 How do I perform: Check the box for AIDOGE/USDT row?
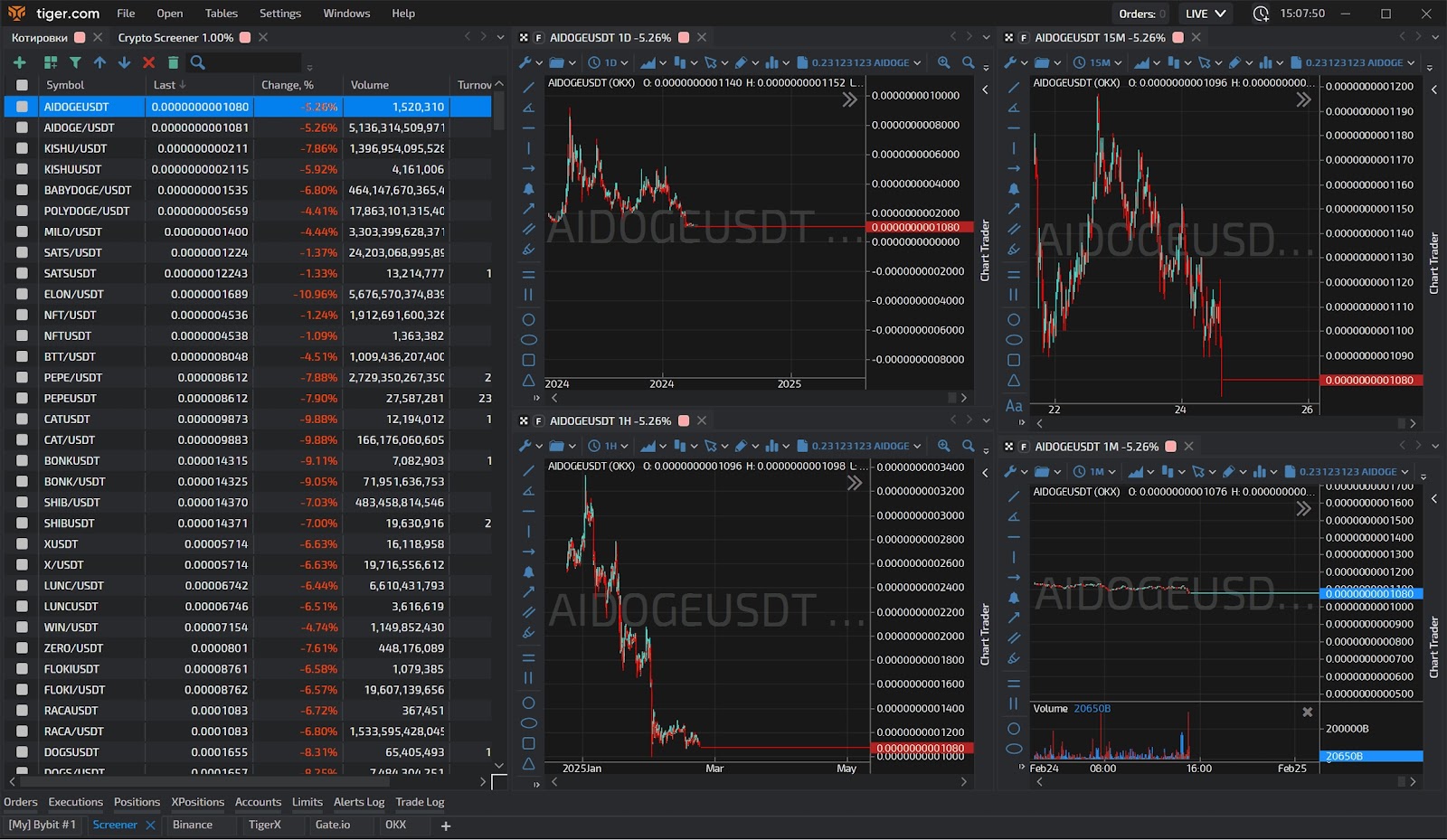(22, 127)
